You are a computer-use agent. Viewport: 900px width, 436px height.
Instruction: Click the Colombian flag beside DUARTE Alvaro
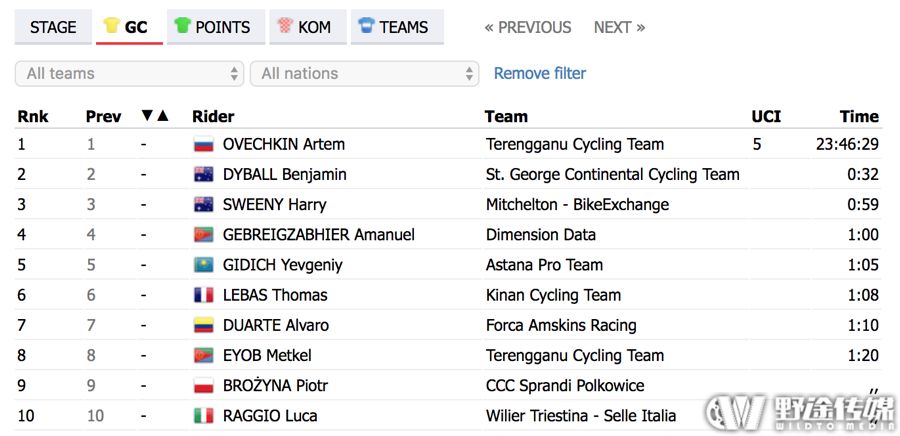[204, 325]
